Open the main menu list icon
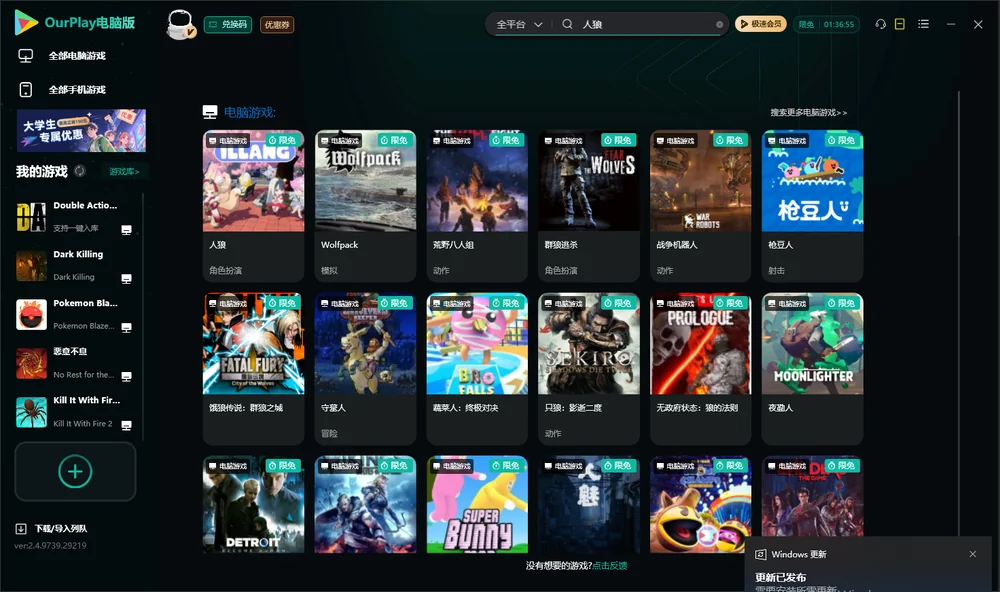The height and width of the screenshot is (592, 1000). coord(923,24)
